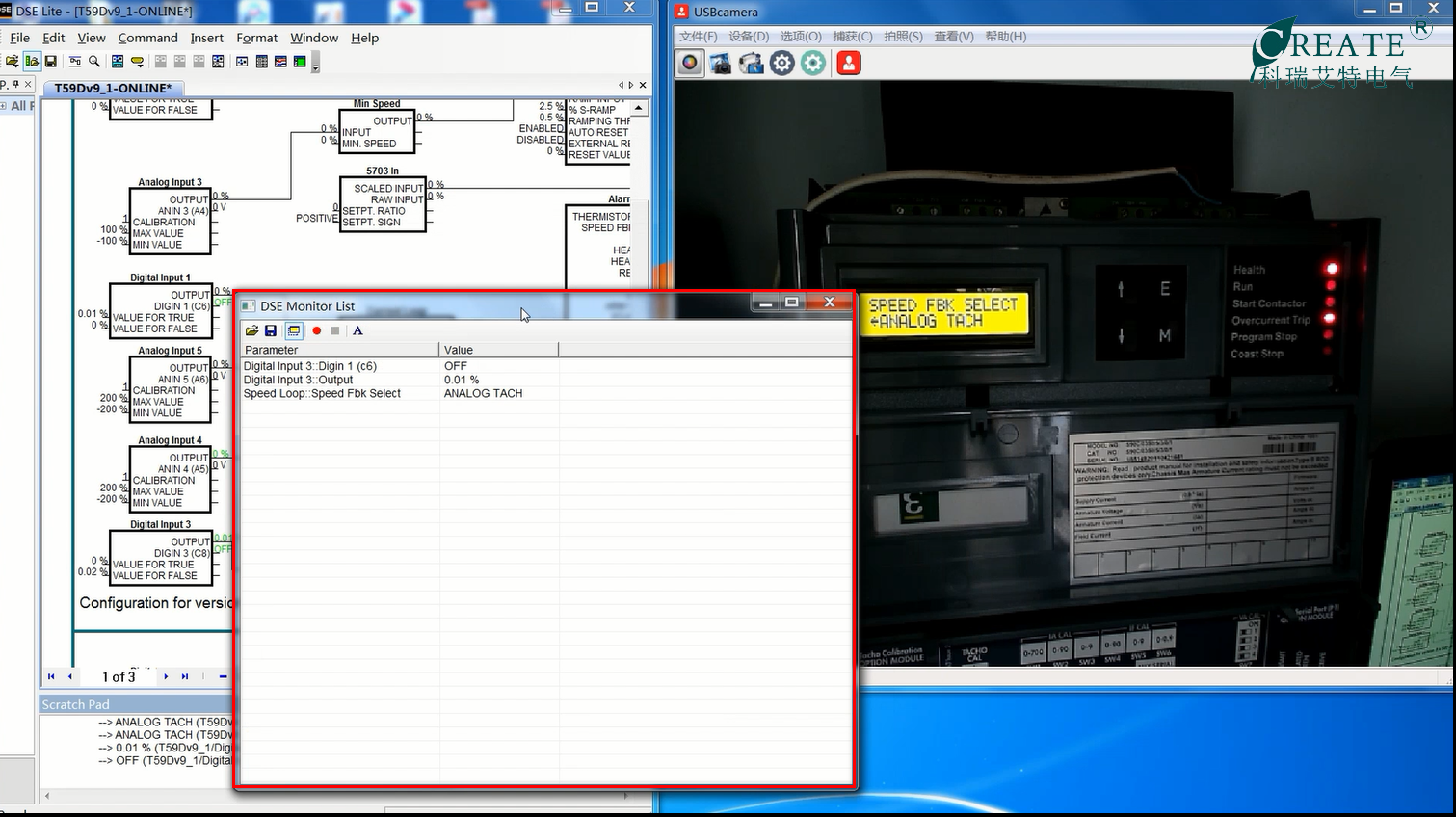This screenshot has width=1456, height=817.
Task: Open the File menu in DSE Lite
Action: point(19,38)
